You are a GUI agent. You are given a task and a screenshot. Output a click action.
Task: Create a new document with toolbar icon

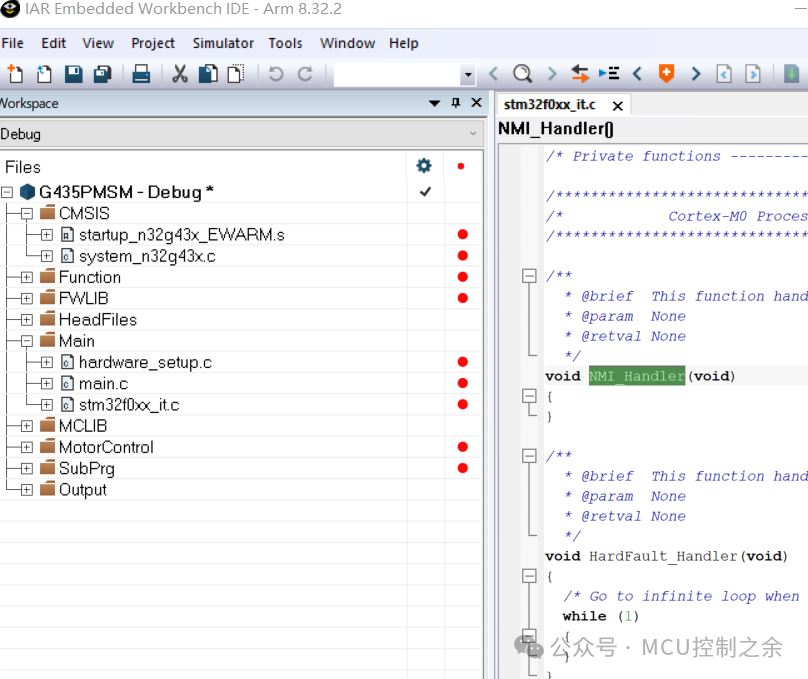pyautogui.click(x=15, y=74)
